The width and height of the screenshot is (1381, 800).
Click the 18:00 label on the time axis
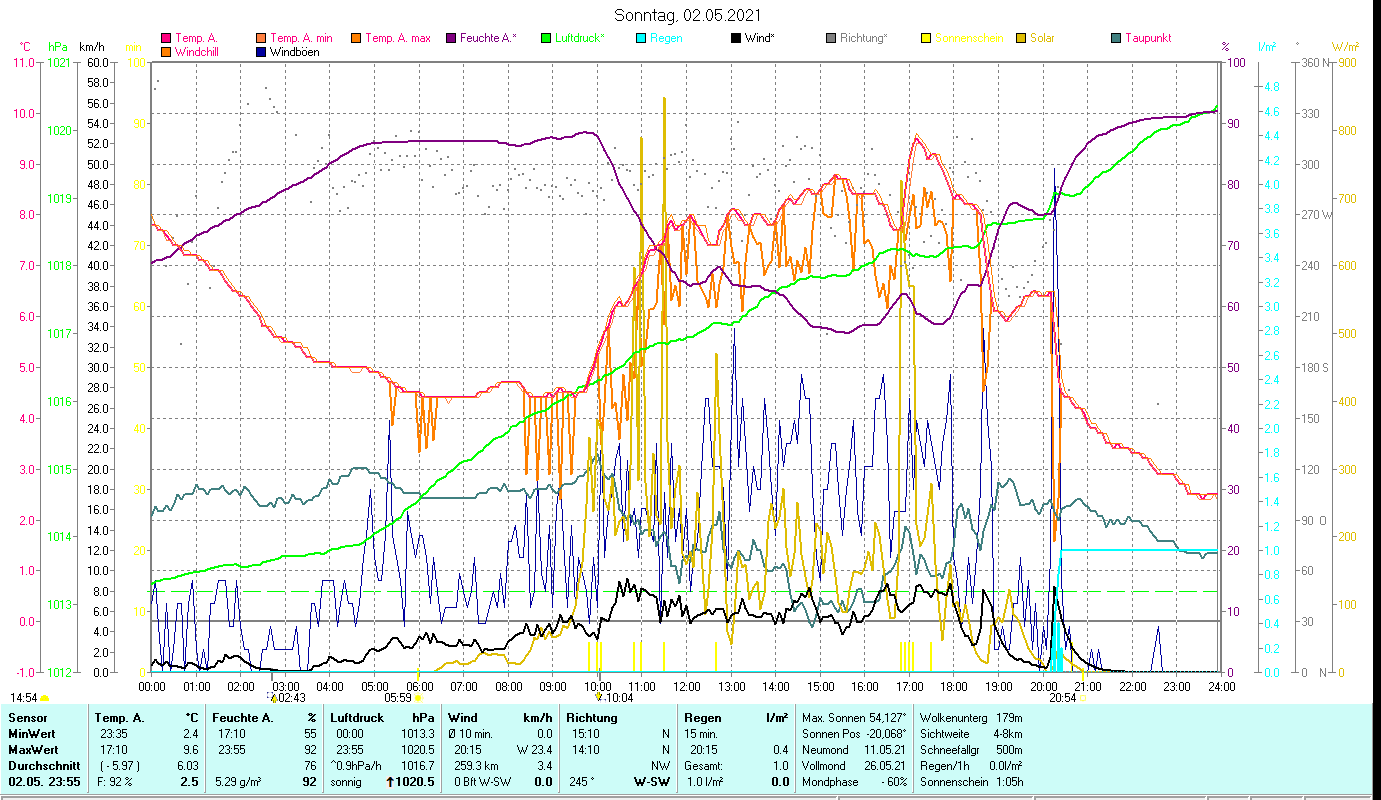[954, 687]
